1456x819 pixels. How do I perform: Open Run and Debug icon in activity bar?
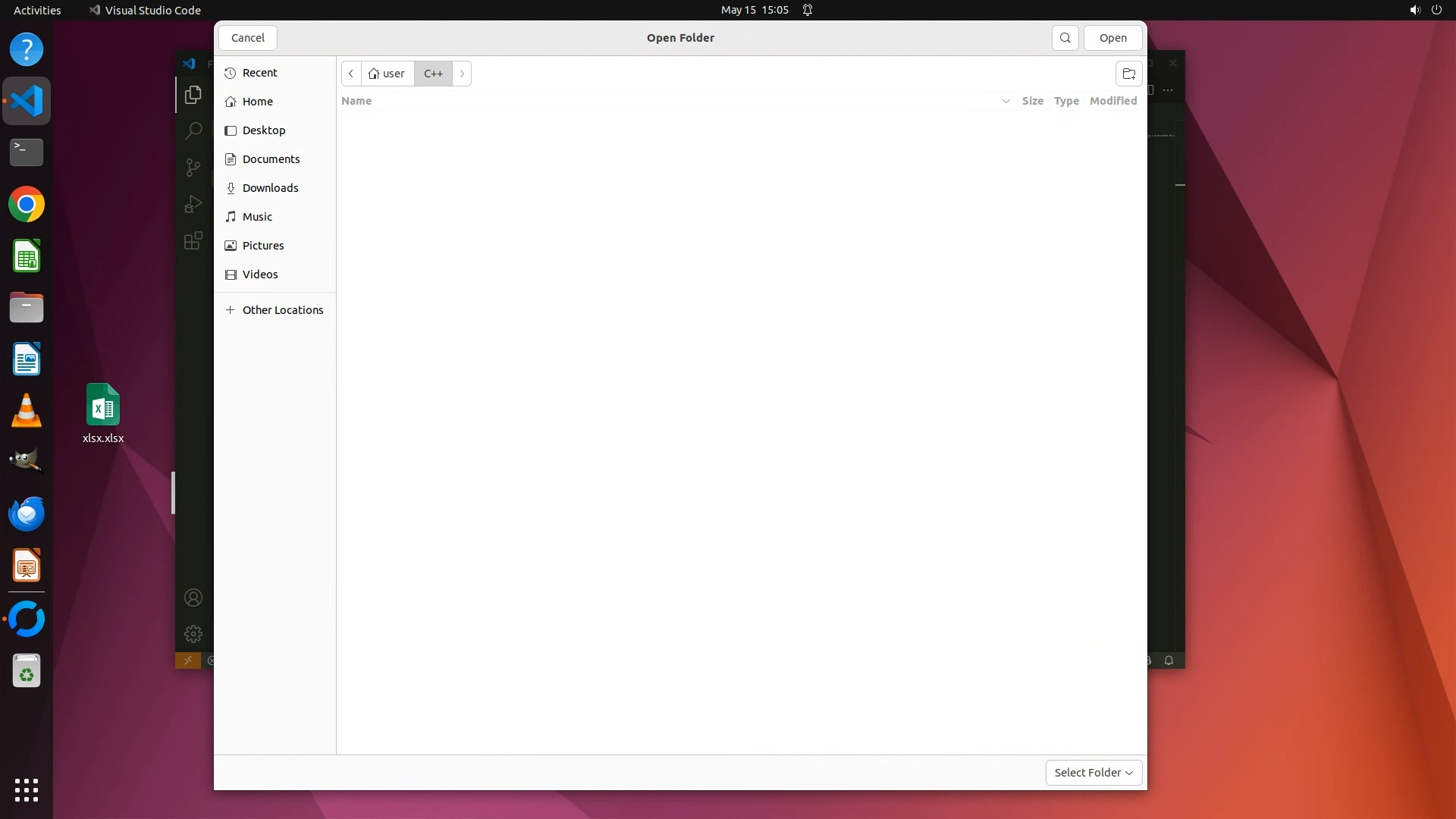click(193, 204)
